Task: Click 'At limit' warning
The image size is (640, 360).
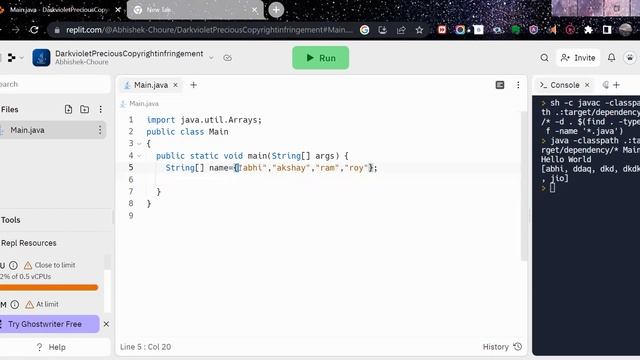Action: 41,304
